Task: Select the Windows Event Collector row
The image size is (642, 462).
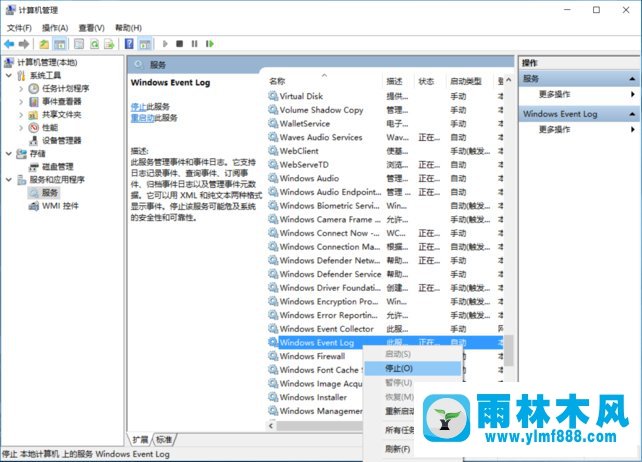Action: [385, 329]
